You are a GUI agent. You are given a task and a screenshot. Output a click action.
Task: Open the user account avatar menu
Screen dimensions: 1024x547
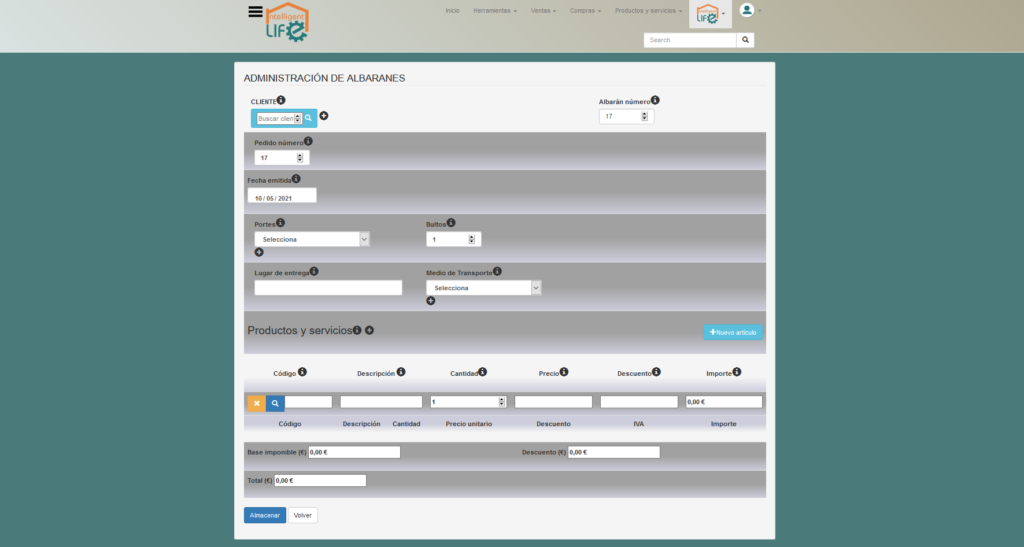(x=747, y=10)
